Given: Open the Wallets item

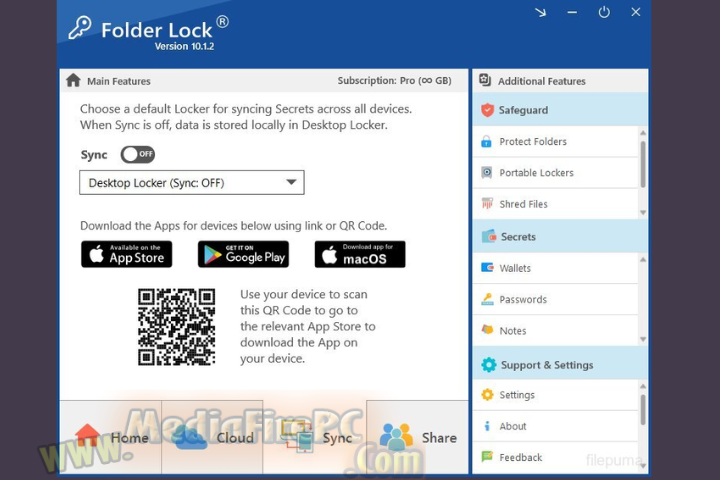Looking at the screenshot, I should pos(556,268).
